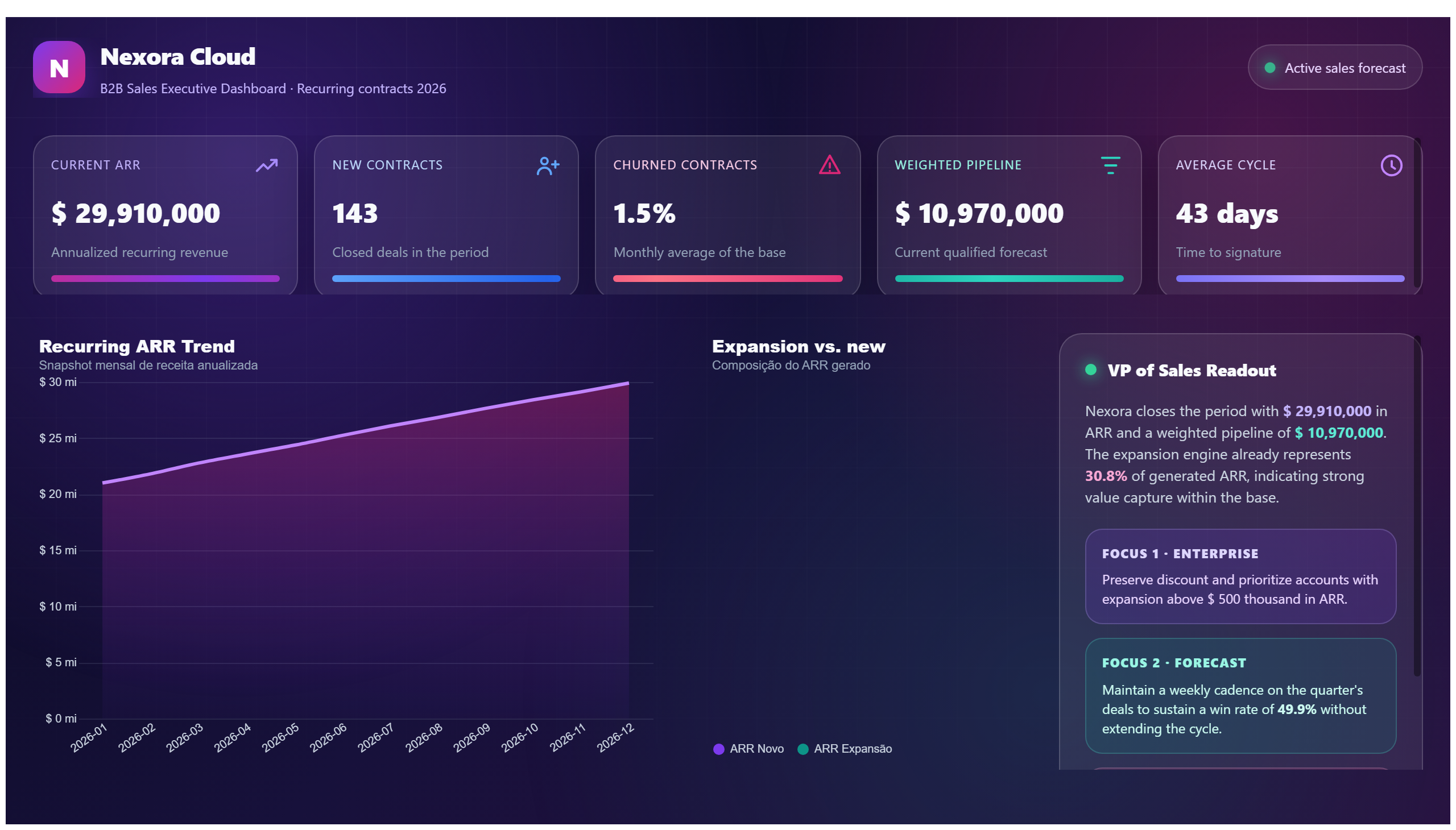The height and width of the screenshot is (830, 1456).
Task: Click Closed deals in the period caption
Action: pyautogui.click(x=411, y=252)
